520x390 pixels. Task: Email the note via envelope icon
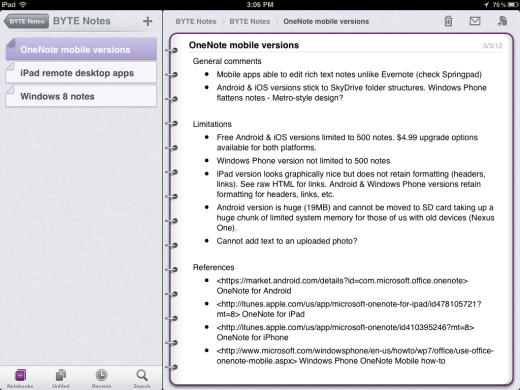tap(475, 21)
